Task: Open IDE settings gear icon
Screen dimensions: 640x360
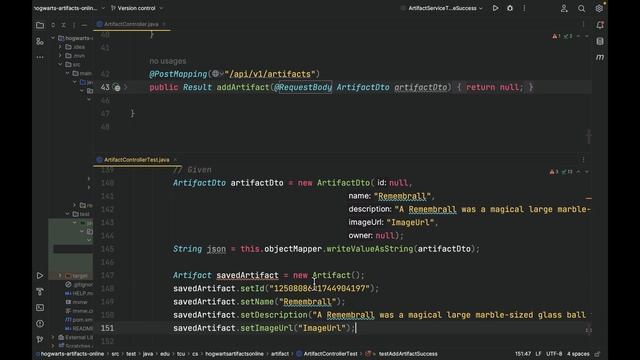Action: [599, 8]
